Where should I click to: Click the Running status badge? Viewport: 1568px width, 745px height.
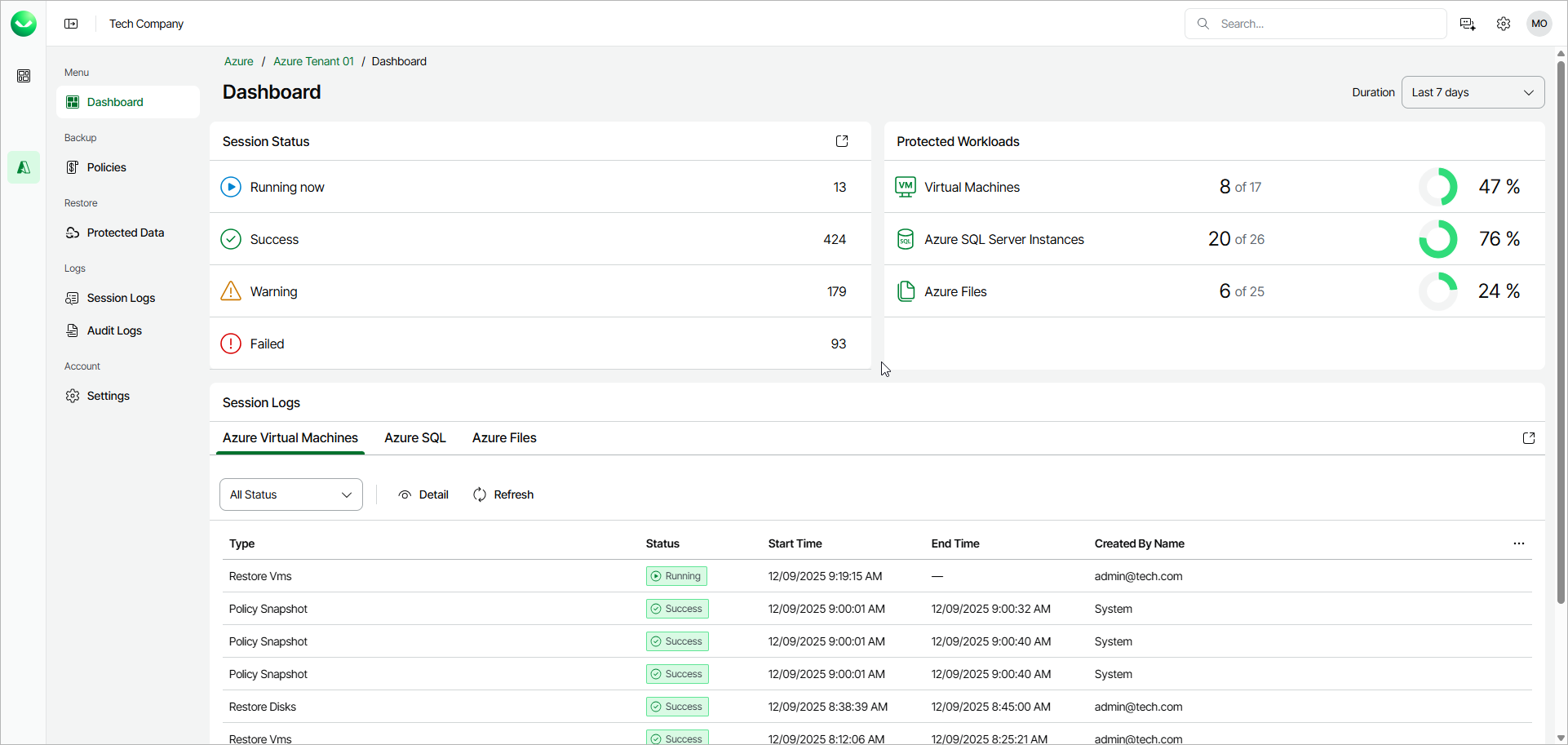click(676, 576)
